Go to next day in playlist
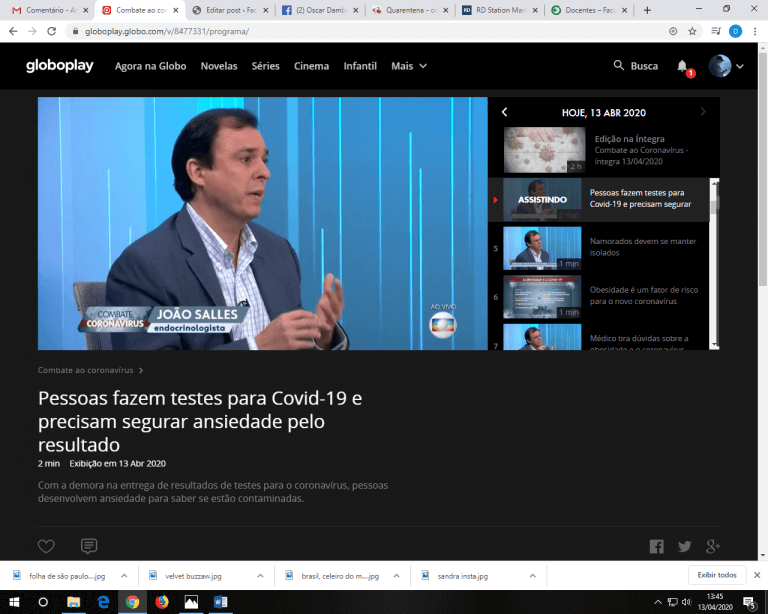The height and width of the screenshot is (614, 768). [703, 112]
